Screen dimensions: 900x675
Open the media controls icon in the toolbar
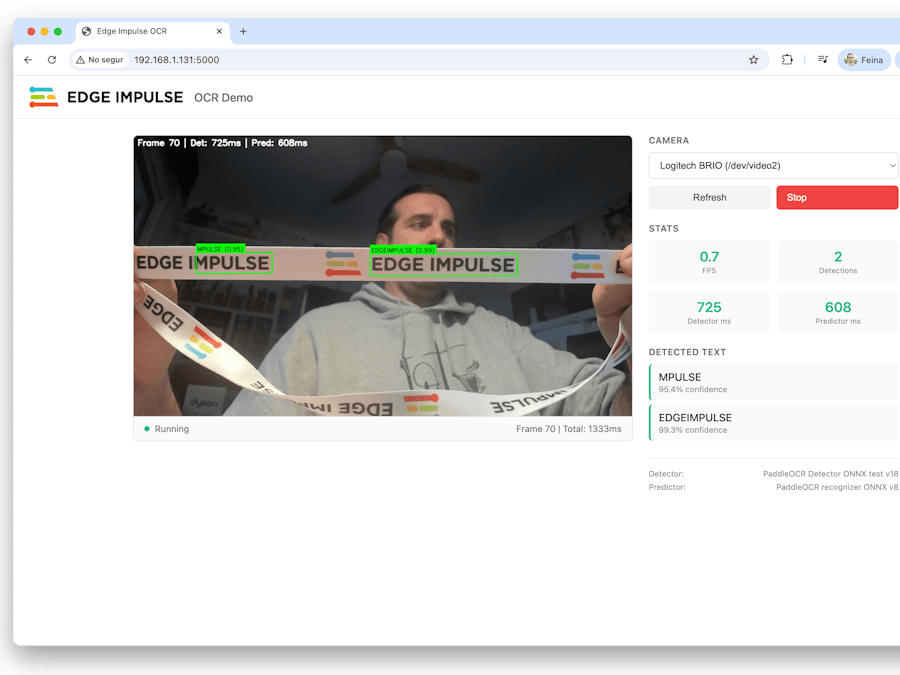click(823, 60)
